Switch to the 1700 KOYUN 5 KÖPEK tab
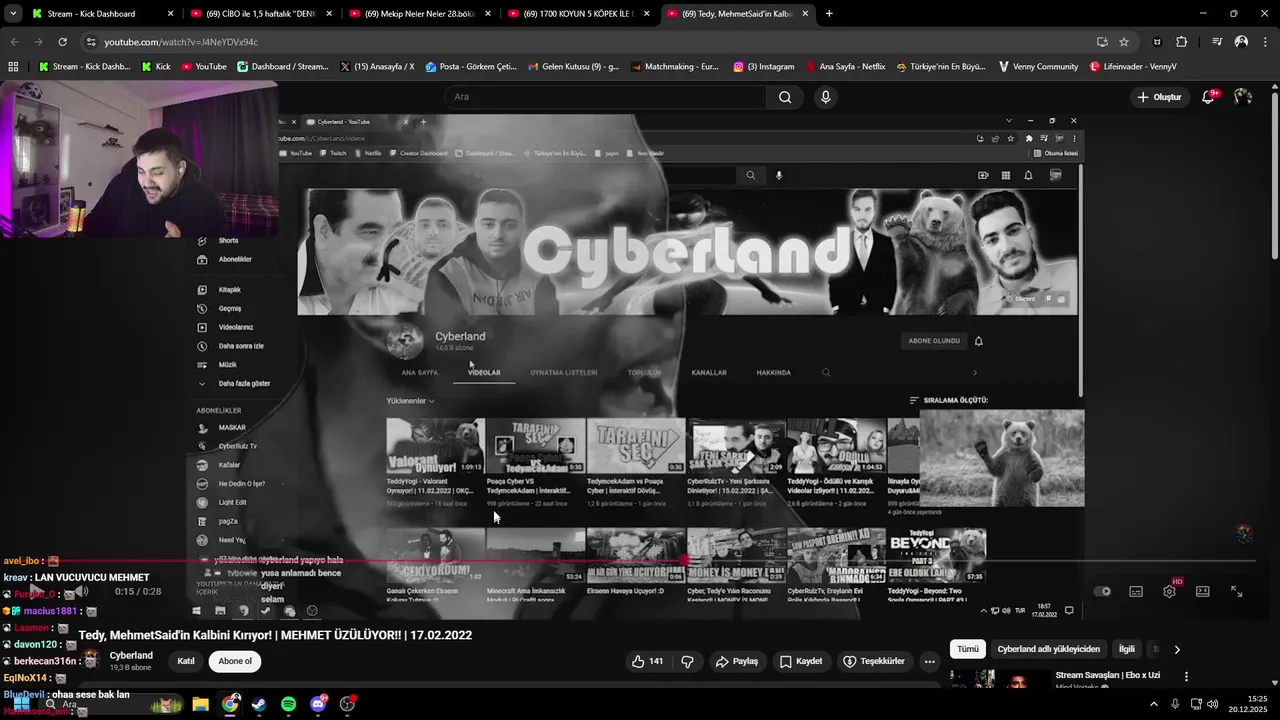The height and width of the screenshot is (720, 1280). coord(578,14)
